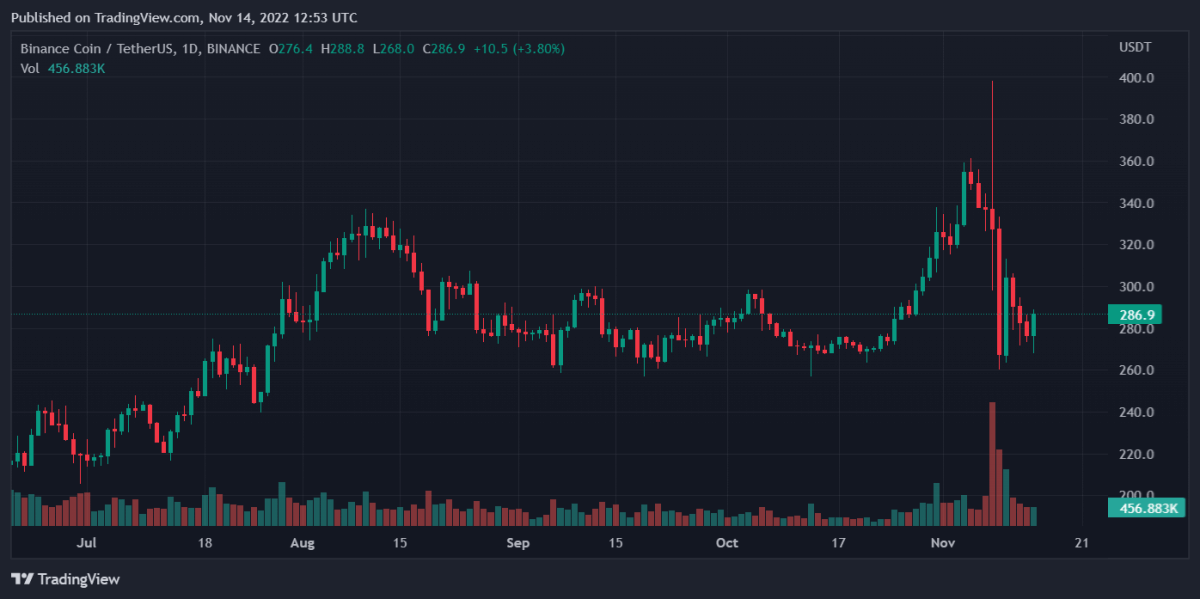Click the current price tag 286.9
Viewport: 1200px width, 599px height.
(x=1134, y=314)
